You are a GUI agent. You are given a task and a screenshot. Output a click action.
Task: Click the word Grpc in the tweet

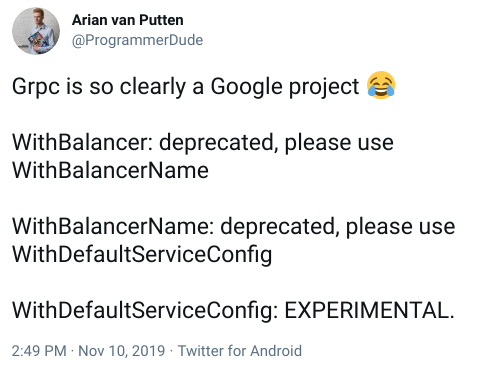(x=36, y=87)
